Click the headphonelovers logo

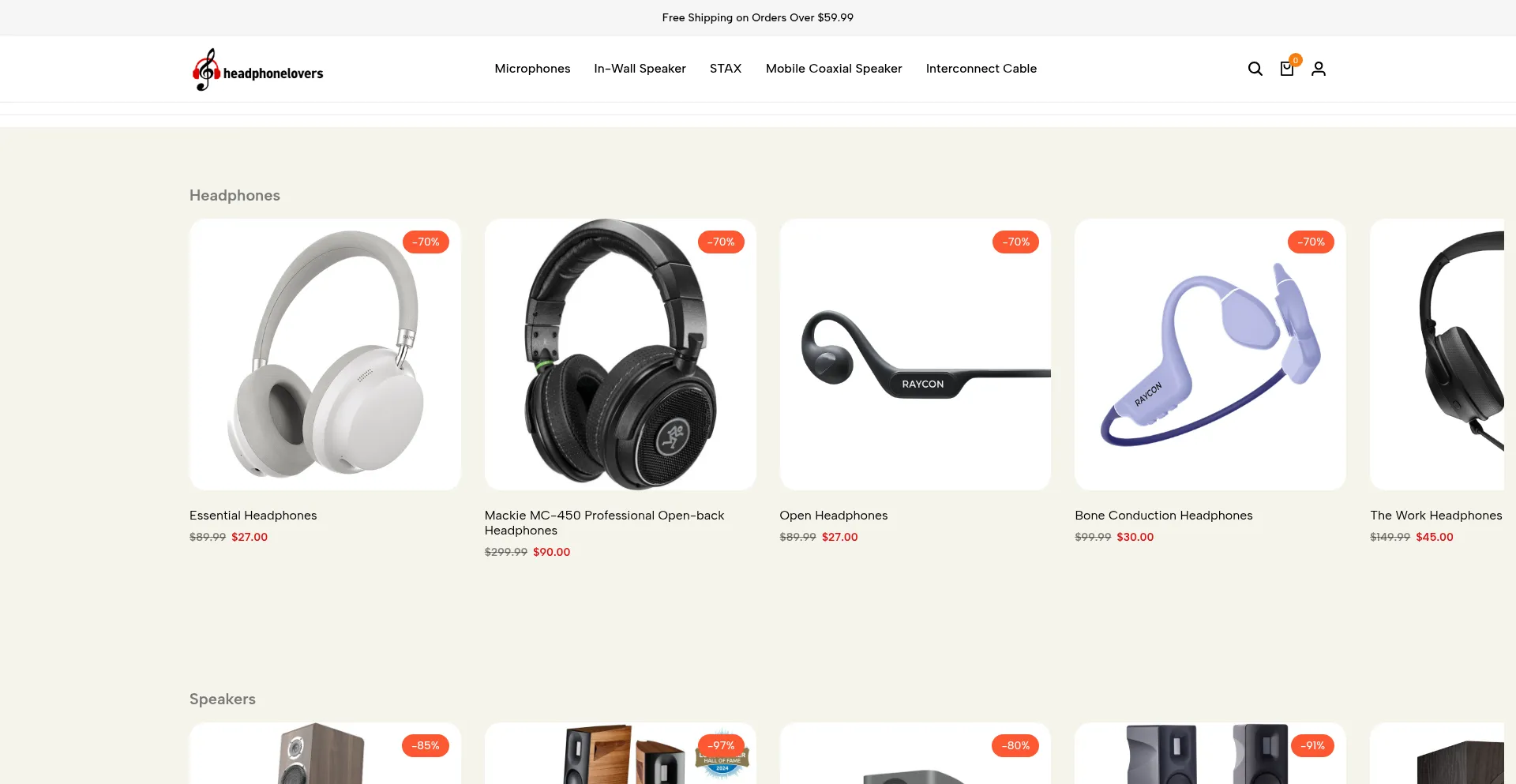click(258, 69)
